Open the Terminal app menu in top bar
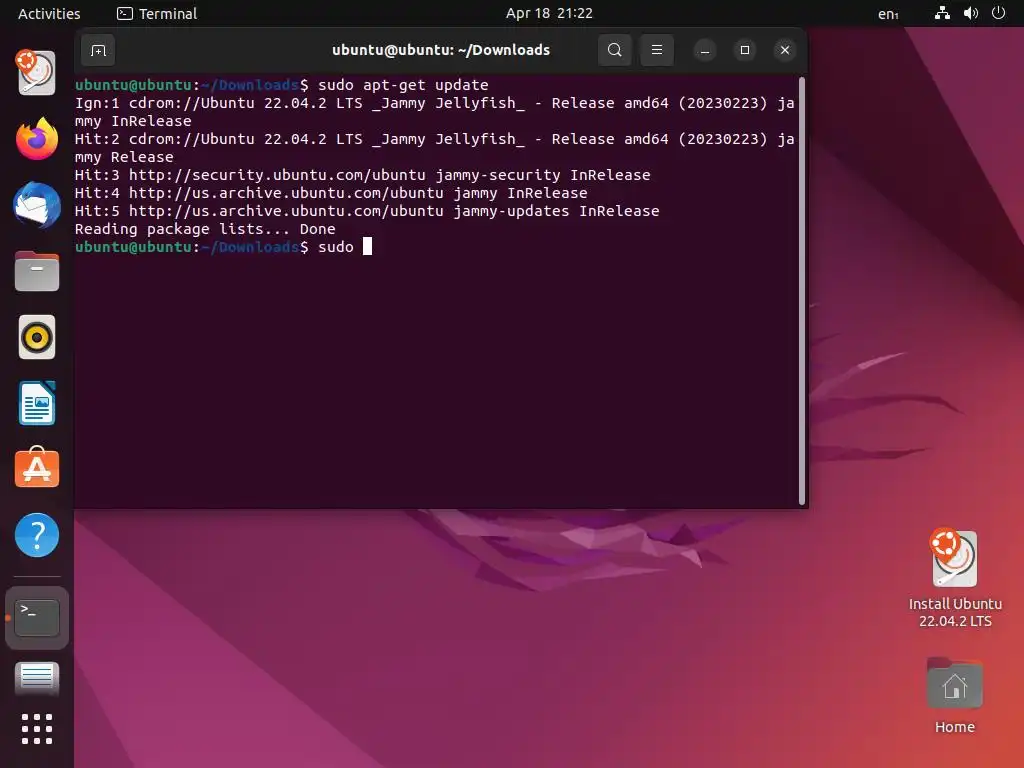 (x=157, y=13)
